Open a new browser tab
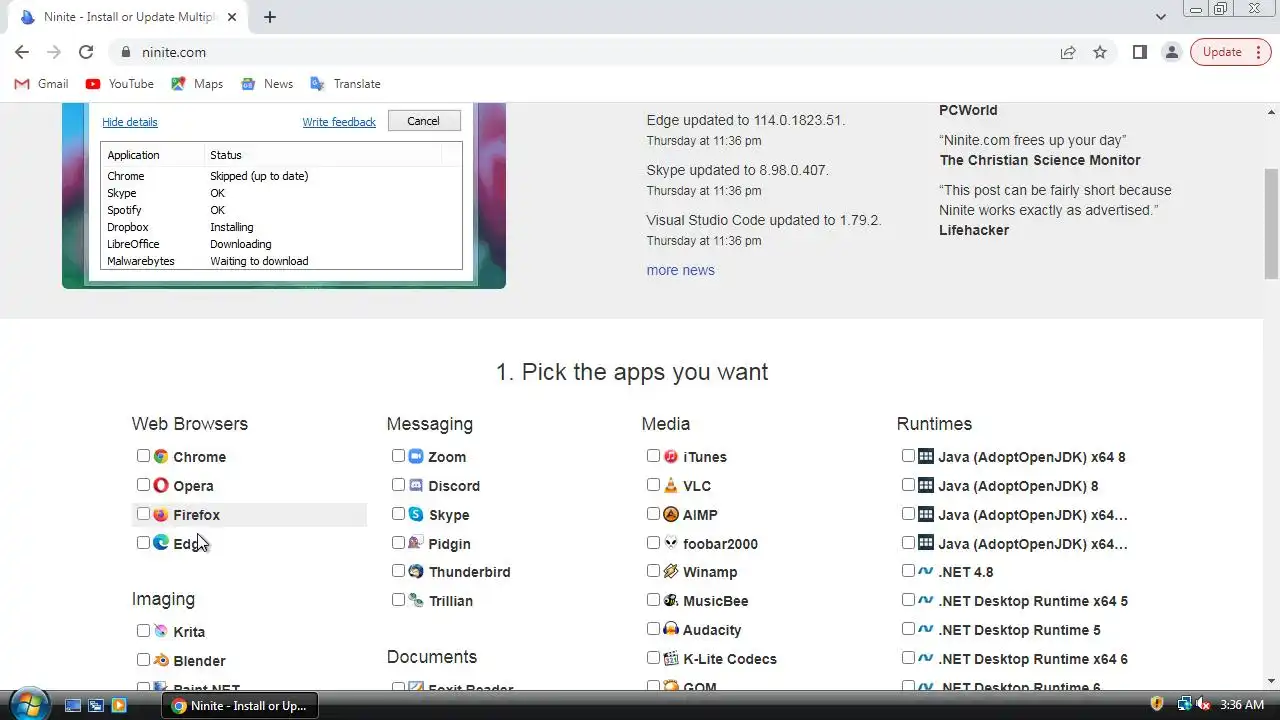Screen dimensions: 1280x720 point(270,17)
